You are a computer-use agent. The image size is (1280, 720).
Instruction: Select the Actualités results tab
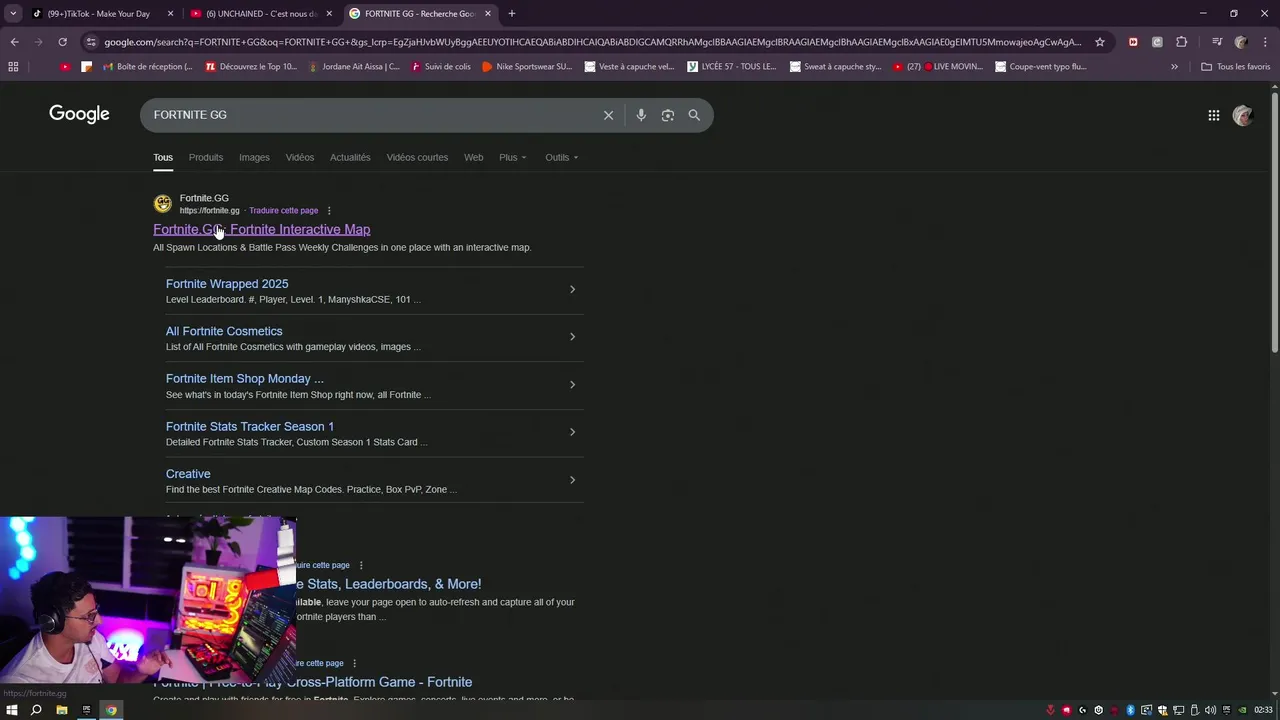pyautogui.click(x=350, y=157)
